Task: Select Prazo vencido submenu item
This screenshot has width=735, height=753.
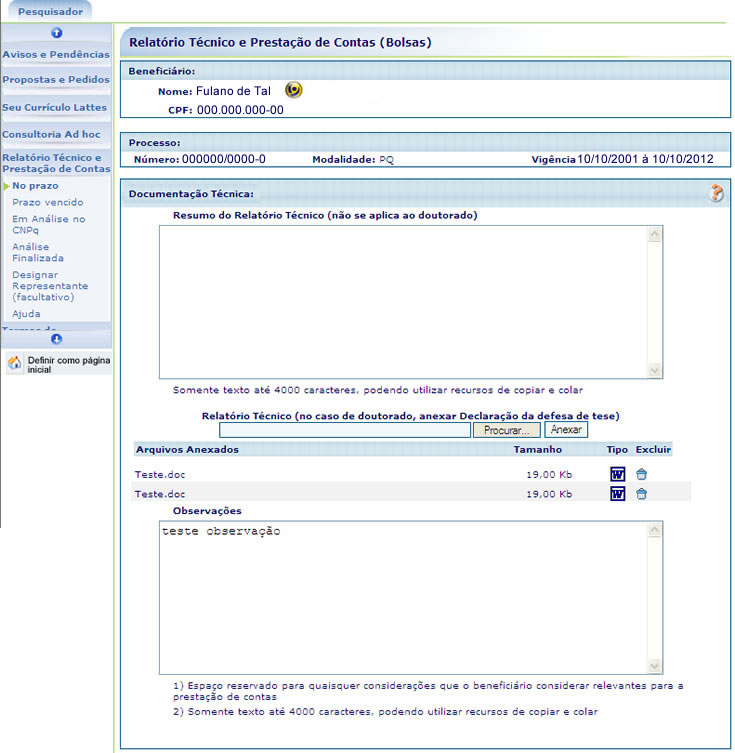Action: (x=48, y=202)
